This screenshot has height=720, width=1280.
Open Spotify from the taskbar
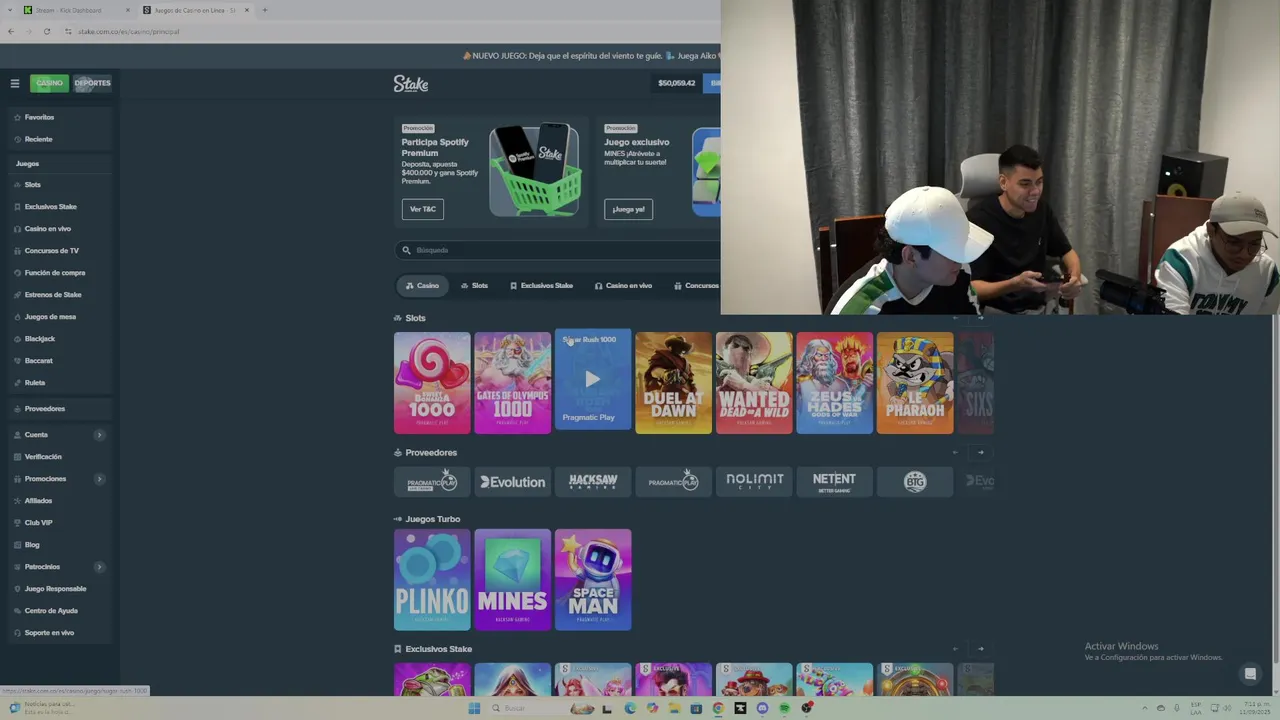tap(784, 708)
